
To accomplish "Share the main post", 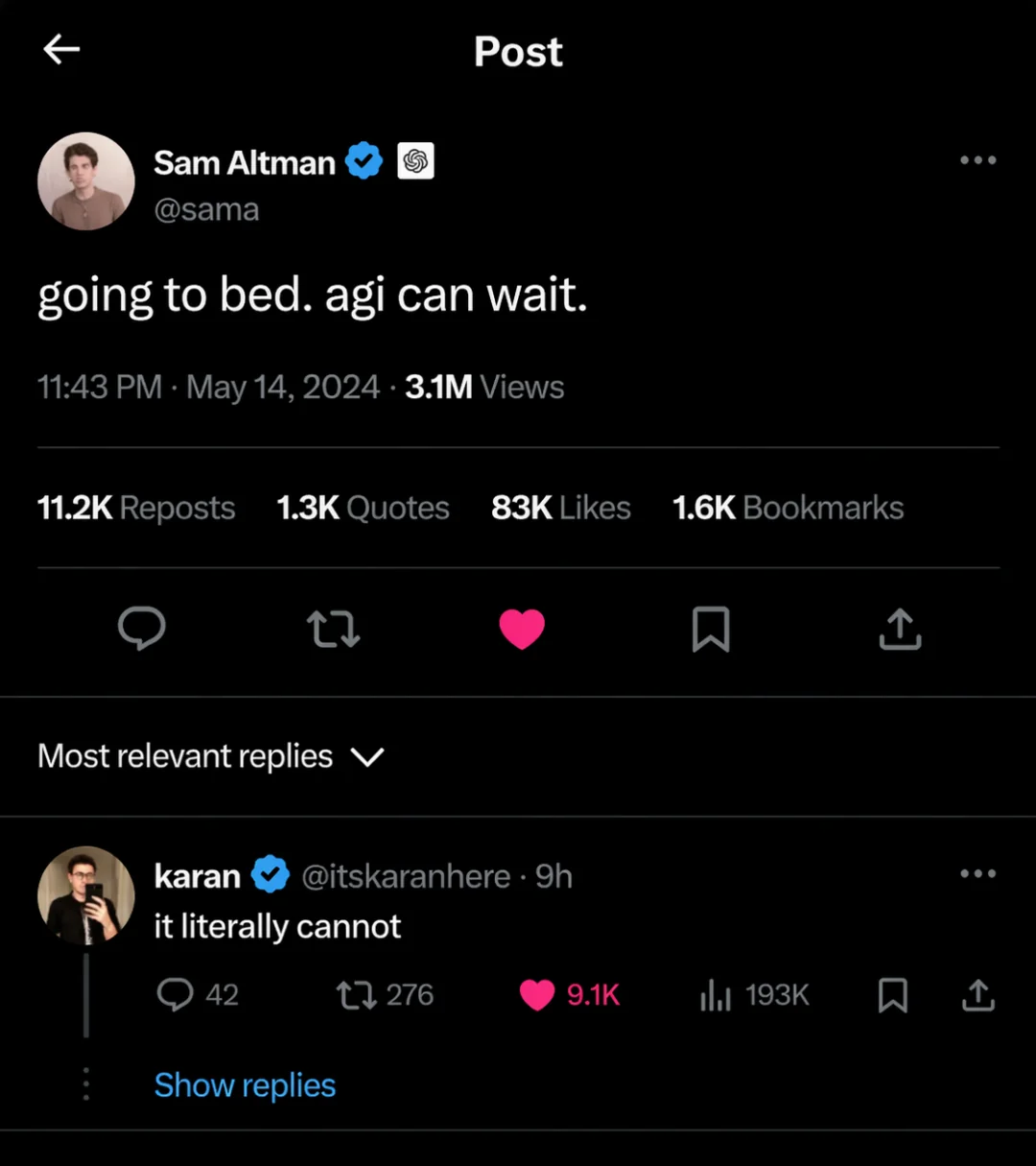I will pyautogui.click(x=900, y=630).
